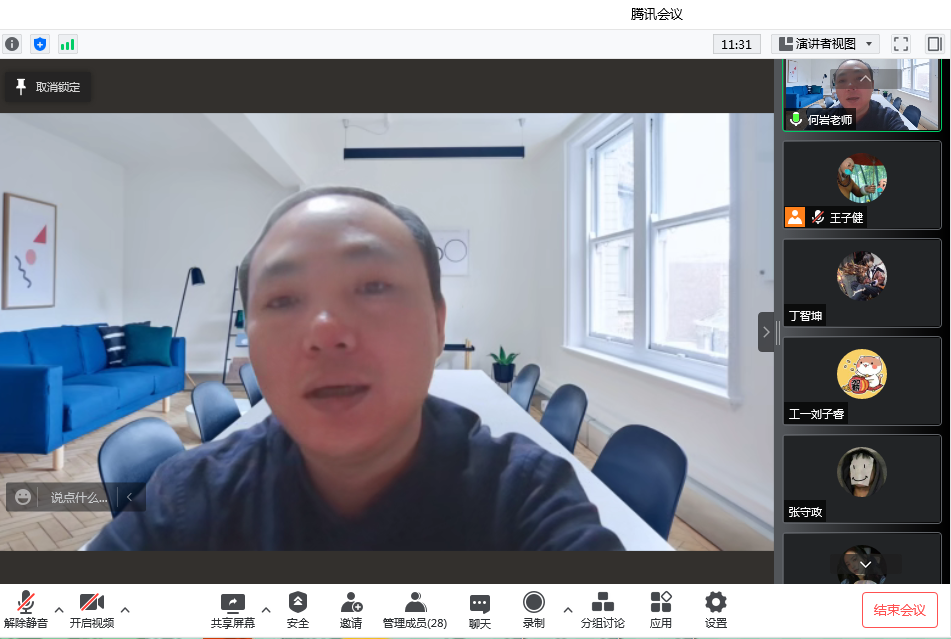
Task: Click the blue security shield icon
Action: 40,44
